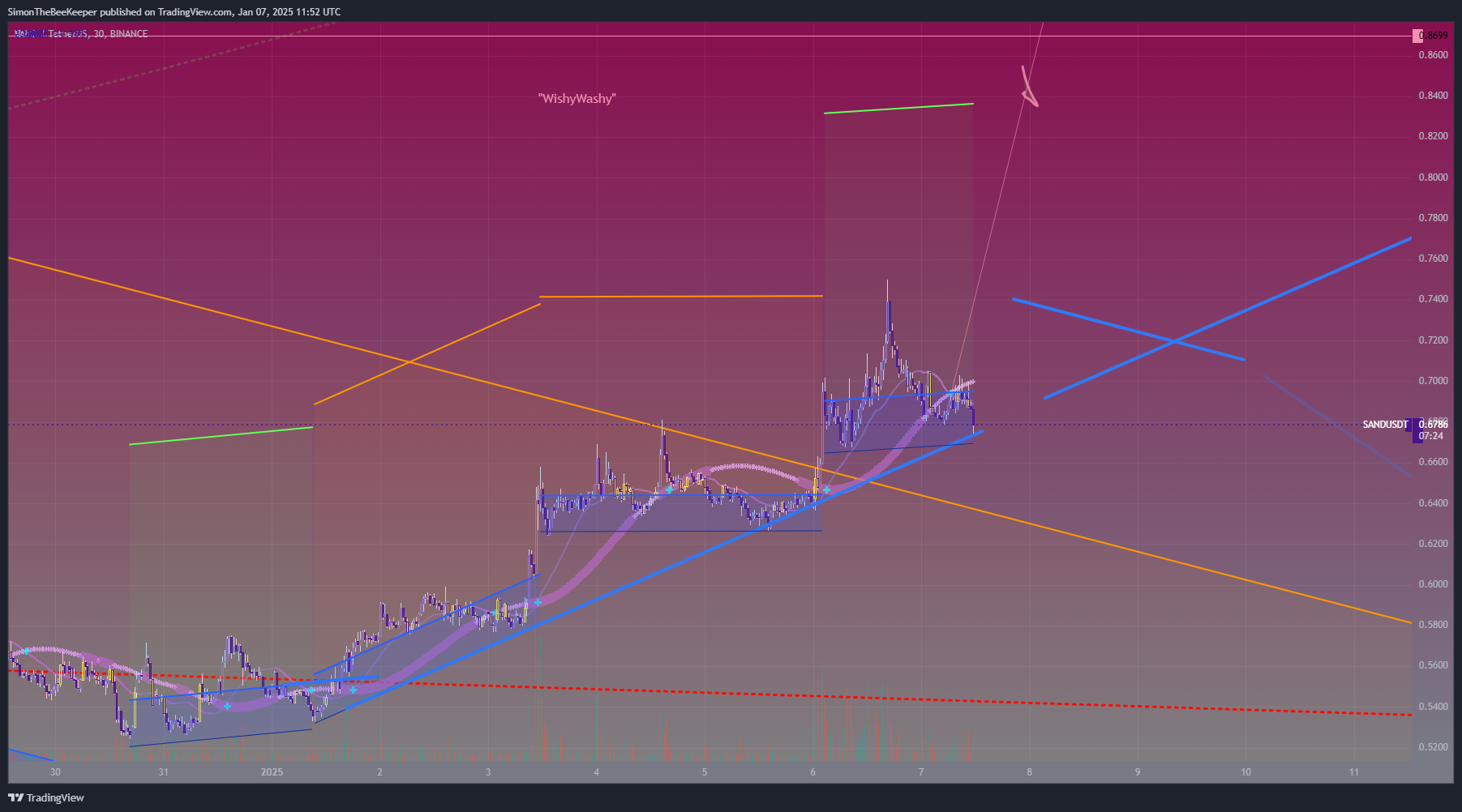Click the "2025" label on time axis

[x=272, y=772]
